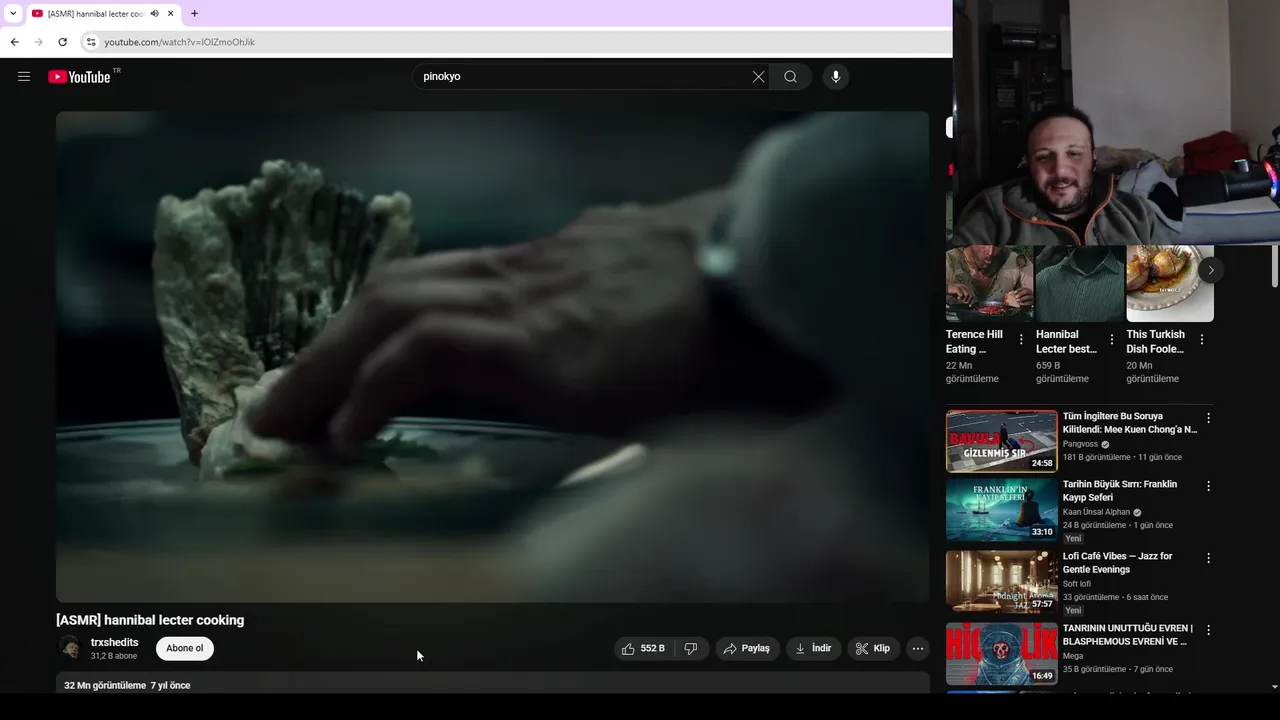This screenshot has height=720, width=1280.
Task: View site information icon in the address bar
Action: 91,42
